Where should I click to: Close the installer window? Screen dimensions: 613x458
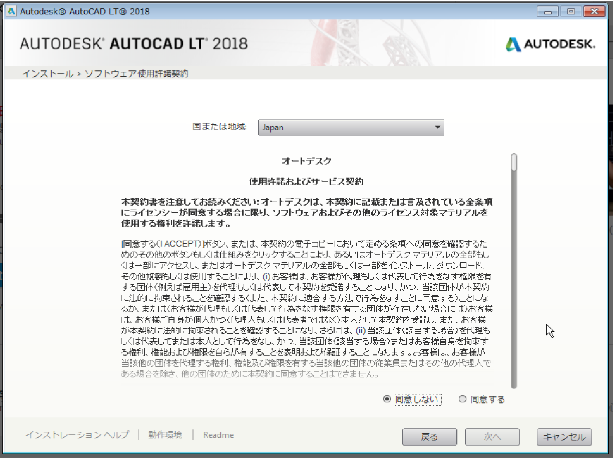(x=594, y=12)
